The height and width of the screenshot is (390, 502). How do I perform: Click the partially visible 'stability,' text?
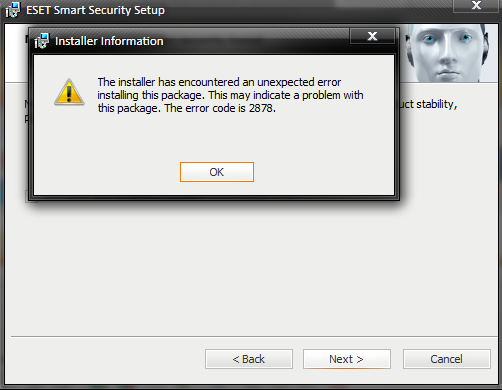(x=437, y=104)
